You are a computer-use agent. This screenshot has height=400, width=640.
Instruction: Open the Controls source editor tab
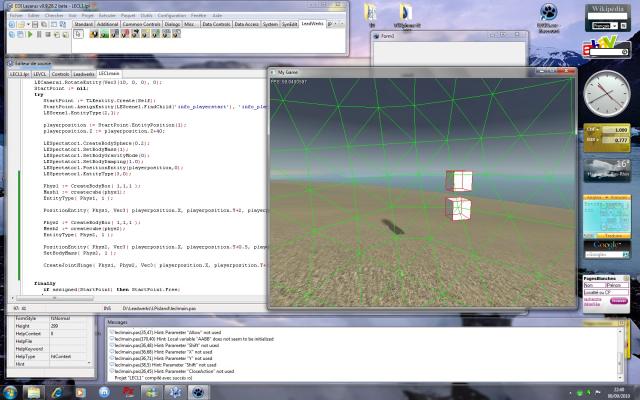click(60, 74)
